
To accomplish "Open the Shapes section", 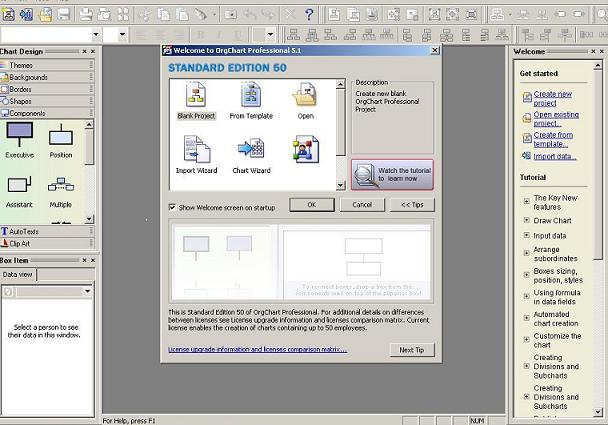I will coord(47,101).
